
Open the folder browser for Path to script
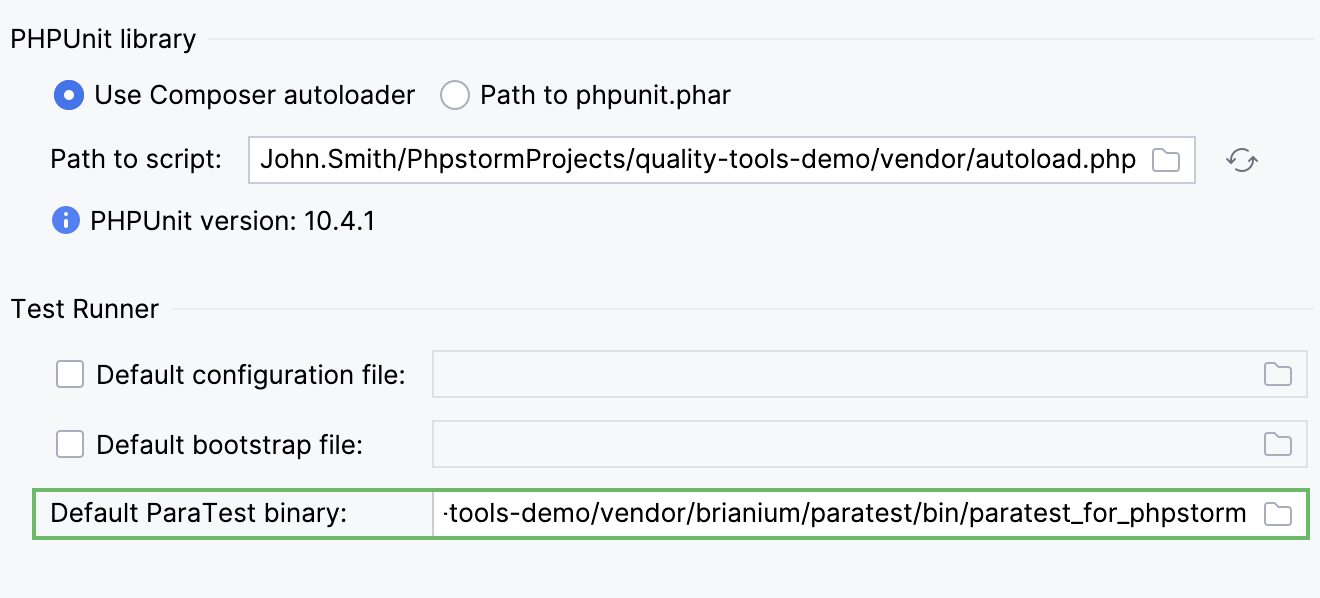(1167, 159)
